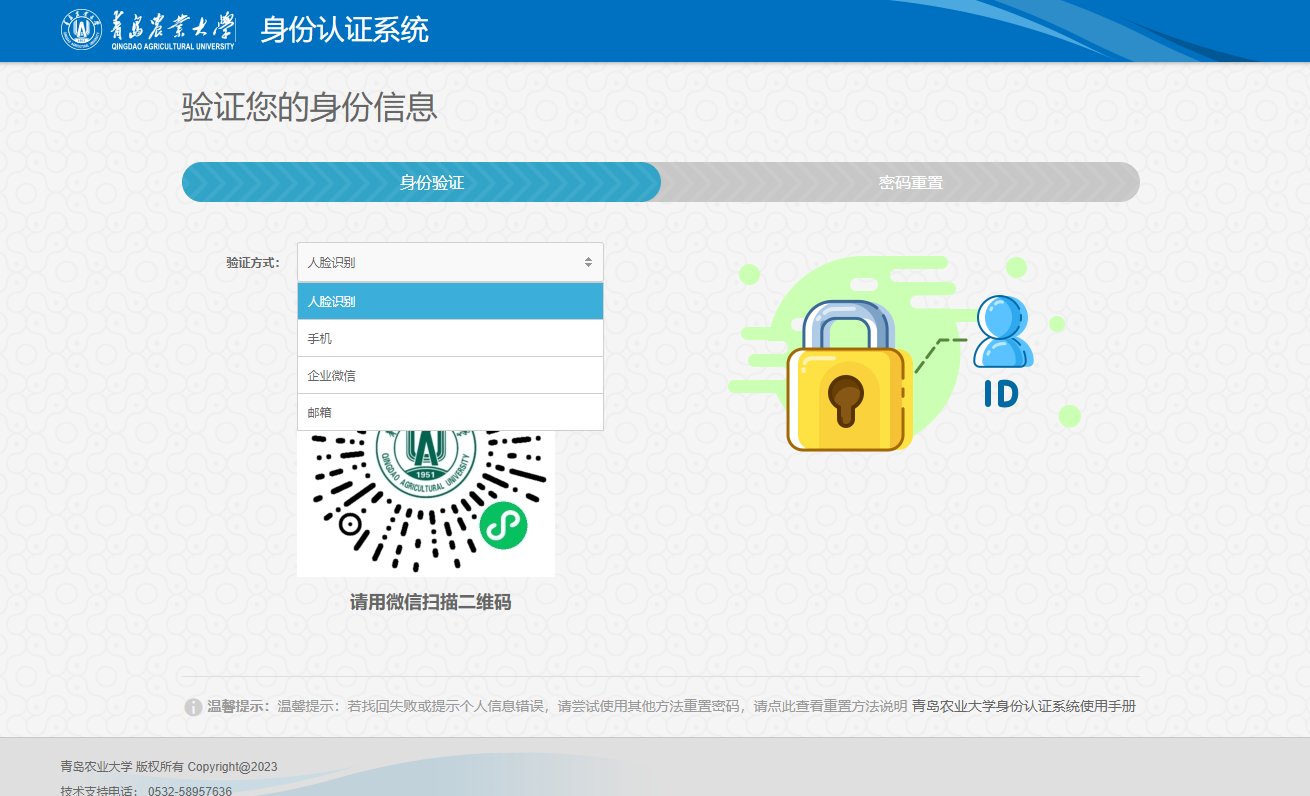The height and width of the screenshot is (796, 1310).
Task: Choose 邮箱 verification option
Action: tap(450, 412)
